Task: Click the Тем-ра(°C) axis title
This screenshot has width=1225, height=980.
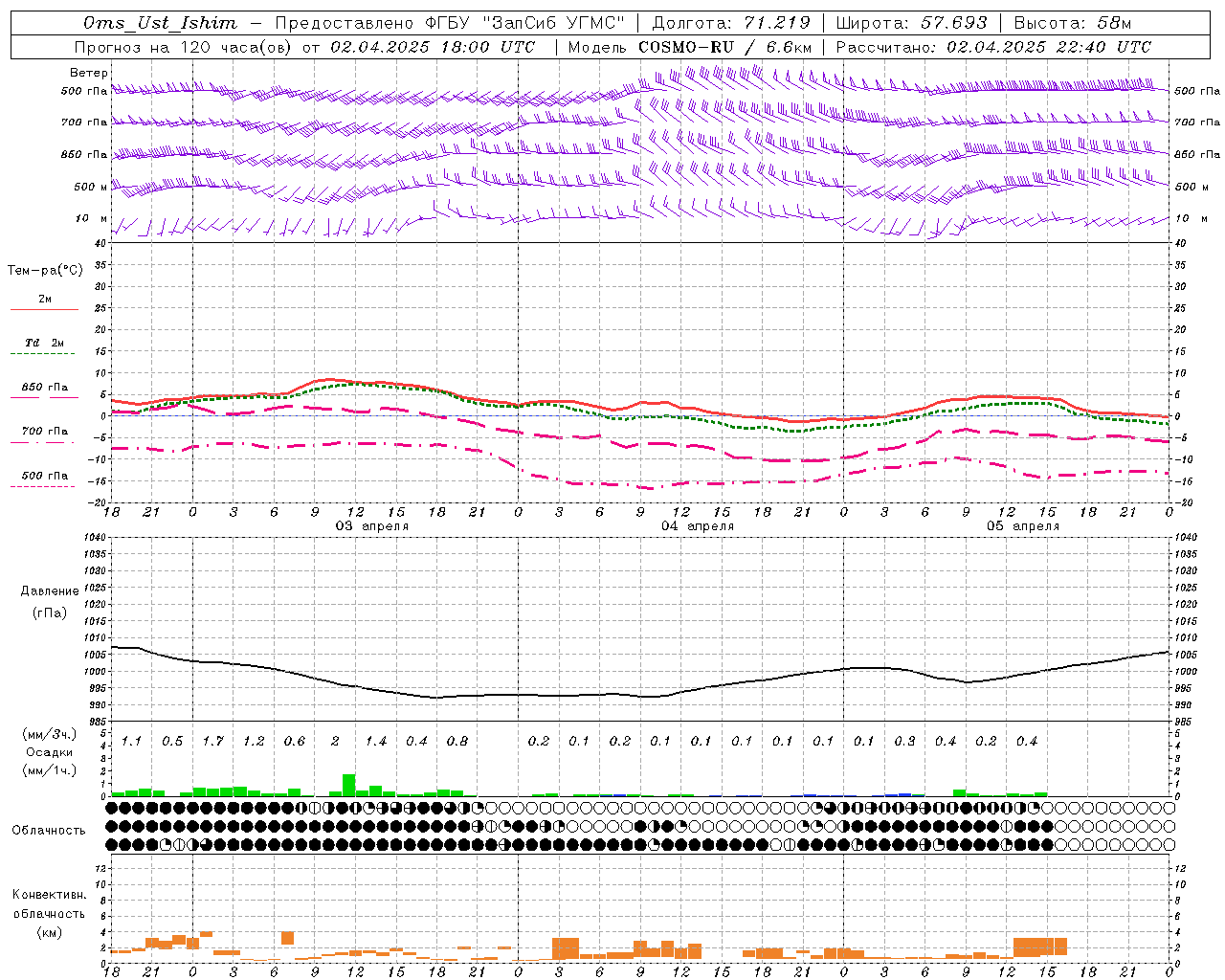Action: [45, 271]
